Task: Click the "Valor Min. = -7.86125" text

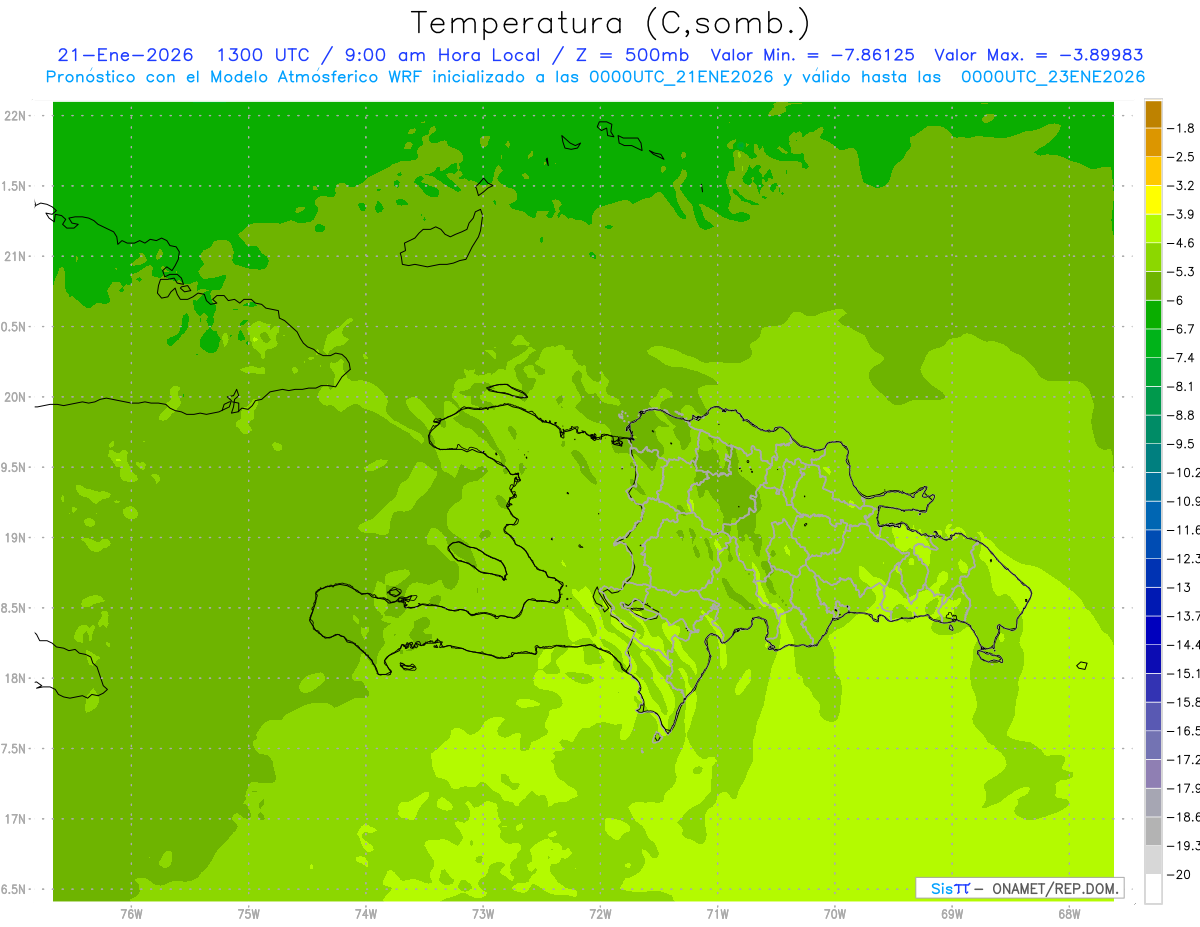Action: click(x=812, y=56)
